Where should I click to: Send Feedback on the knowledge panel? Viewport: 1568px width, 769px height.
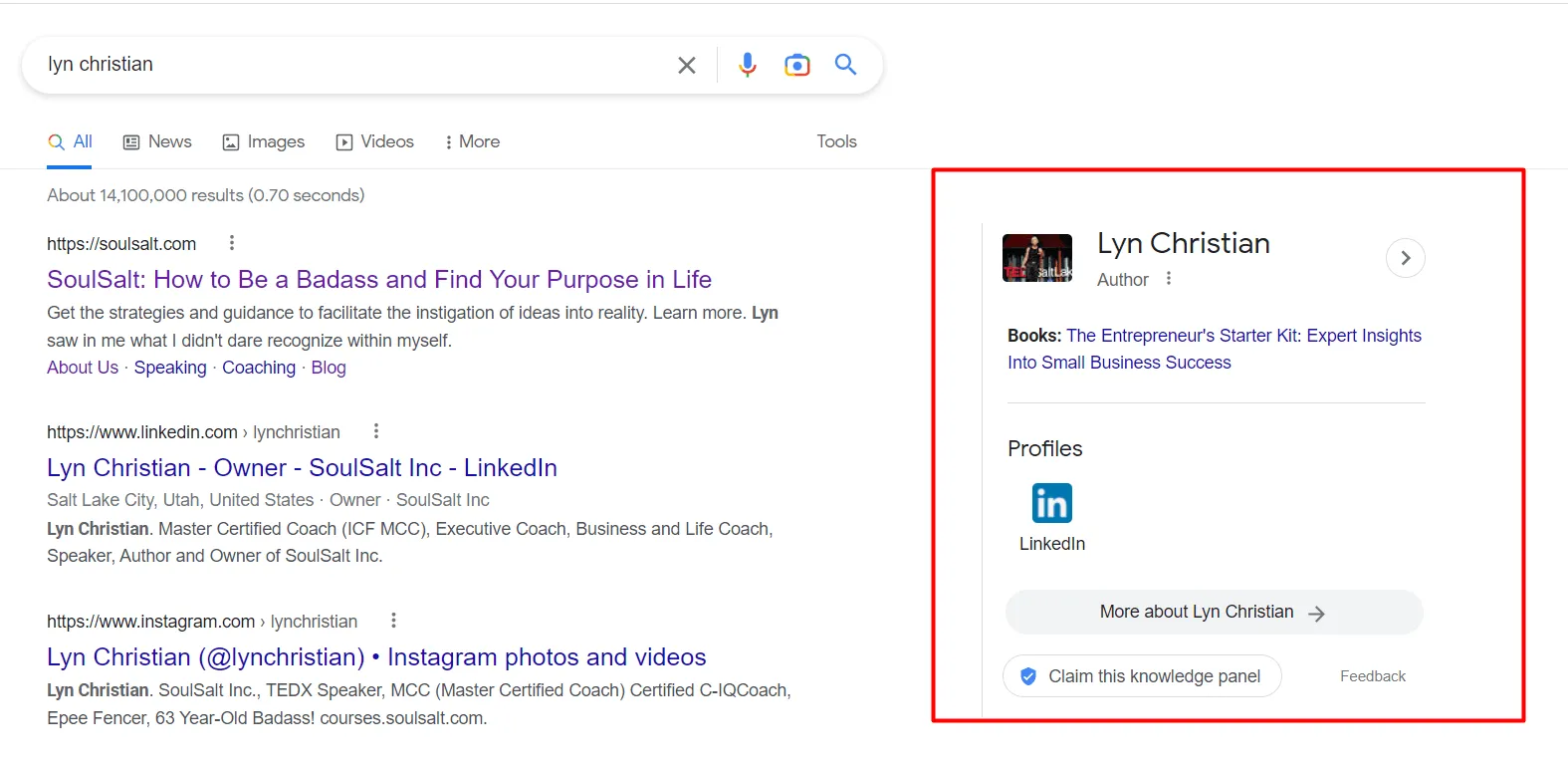(1373, 676)
